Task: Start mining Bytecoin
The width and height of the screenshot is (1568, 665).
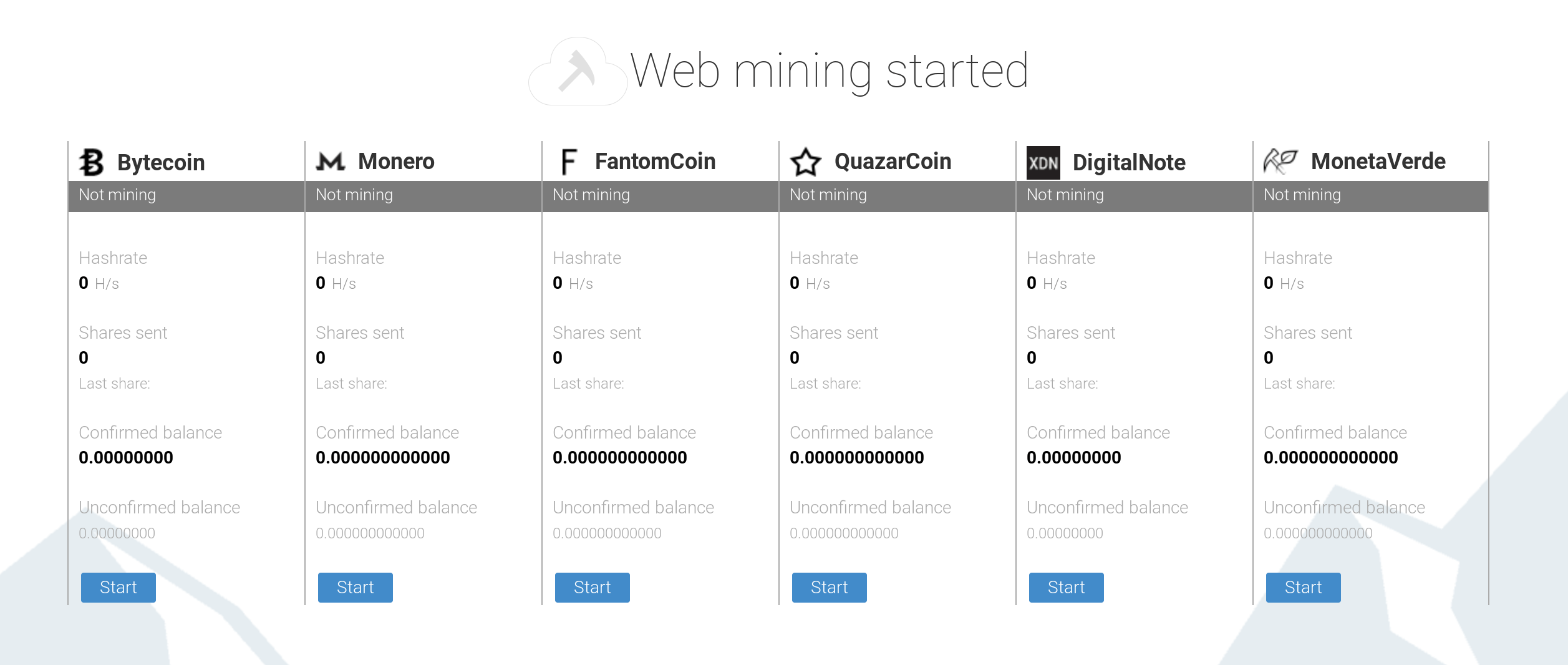Action: click(119, 588)
